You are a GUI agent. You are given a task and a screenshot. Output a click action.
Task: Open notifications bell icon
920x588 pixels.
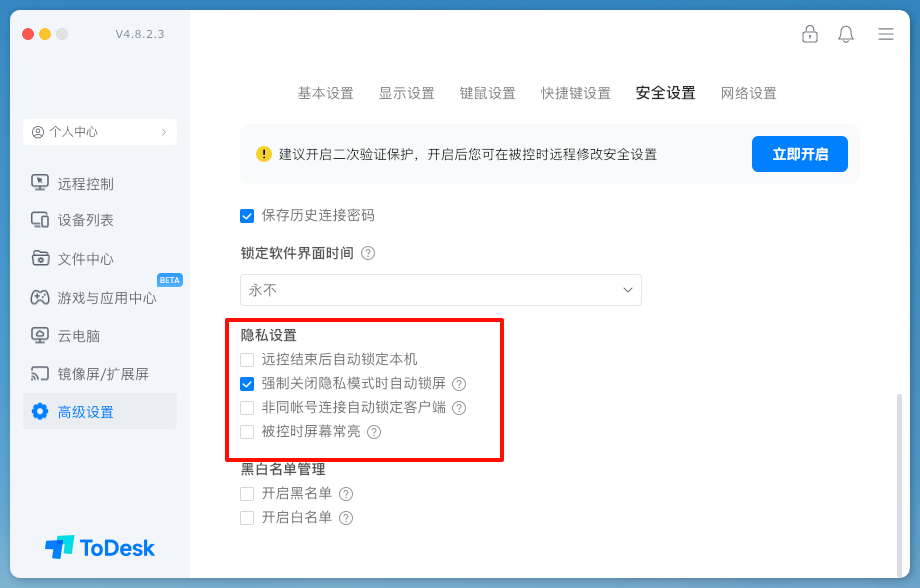(x=846, y=34)
